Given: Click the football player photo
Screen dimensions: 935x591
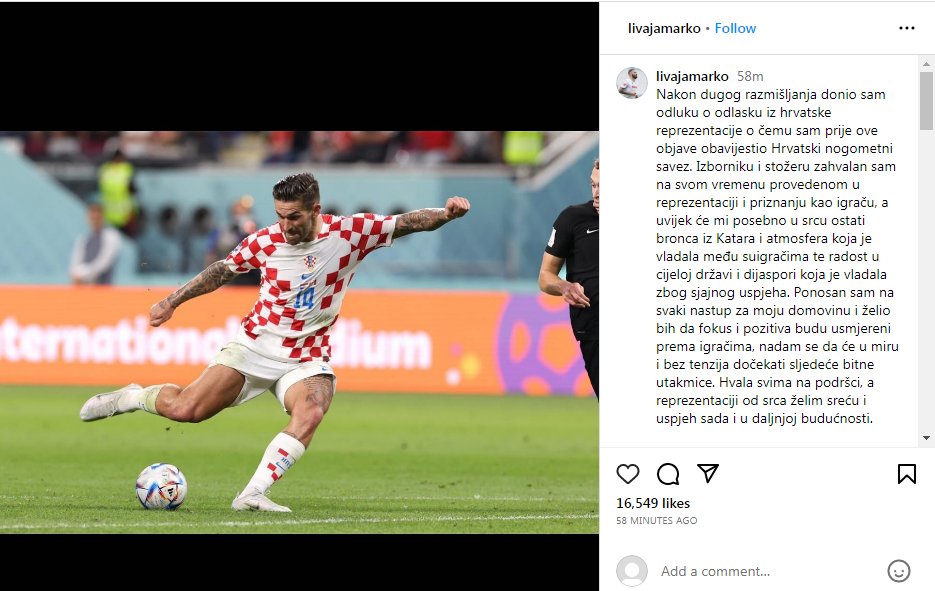Looking at the screenshot, I should (299, 332).
